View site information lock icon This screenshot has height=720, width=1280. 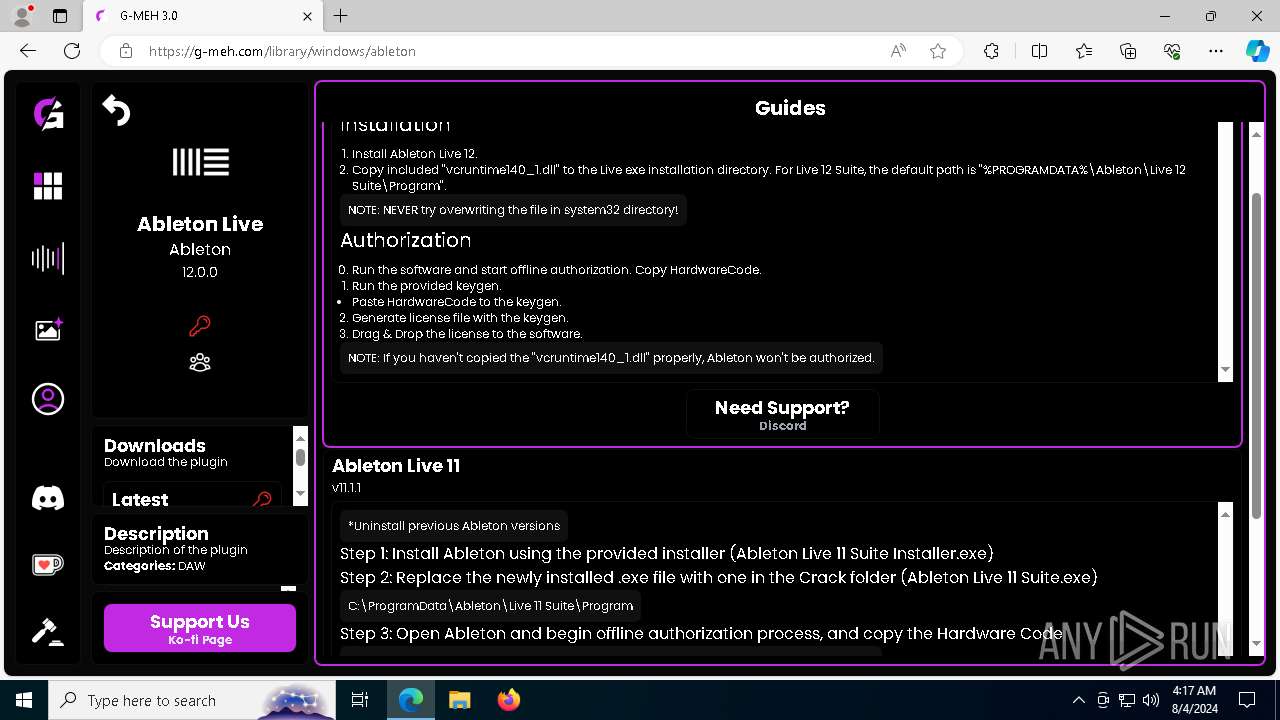click(125, 51)
